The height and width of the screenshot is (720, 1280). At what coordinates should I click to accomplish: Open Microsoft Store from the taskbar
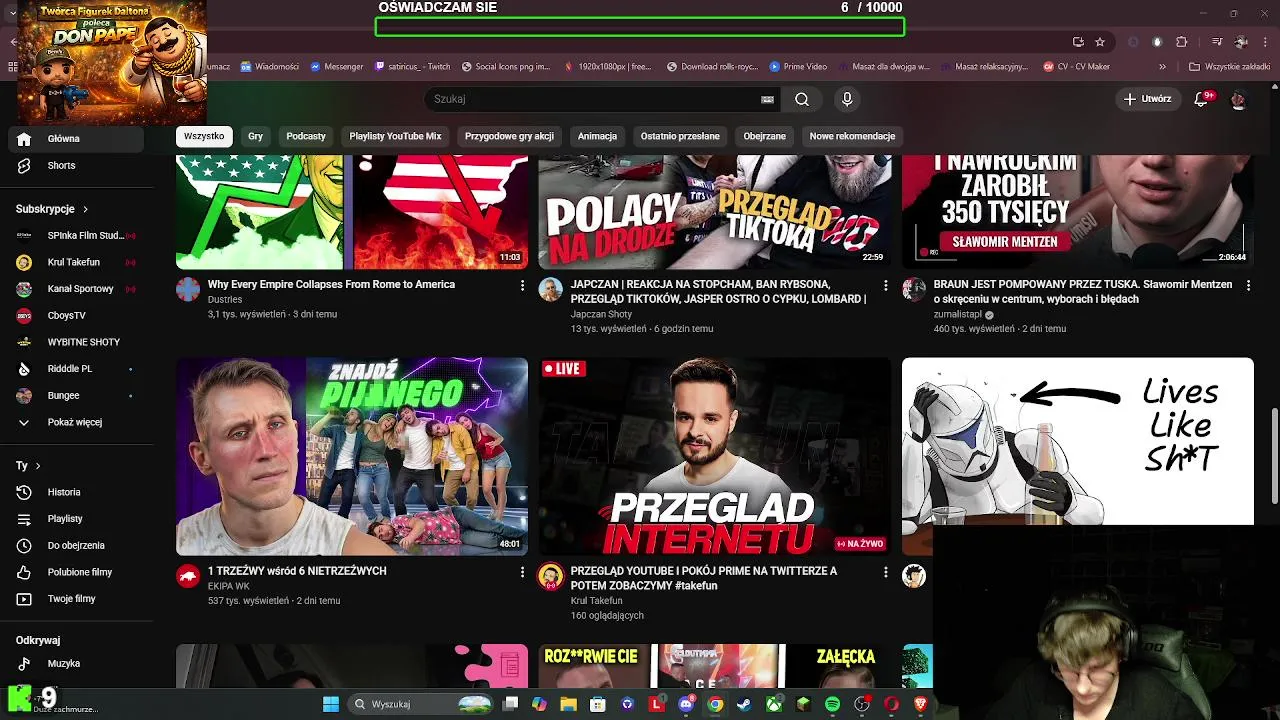[598, 704]
